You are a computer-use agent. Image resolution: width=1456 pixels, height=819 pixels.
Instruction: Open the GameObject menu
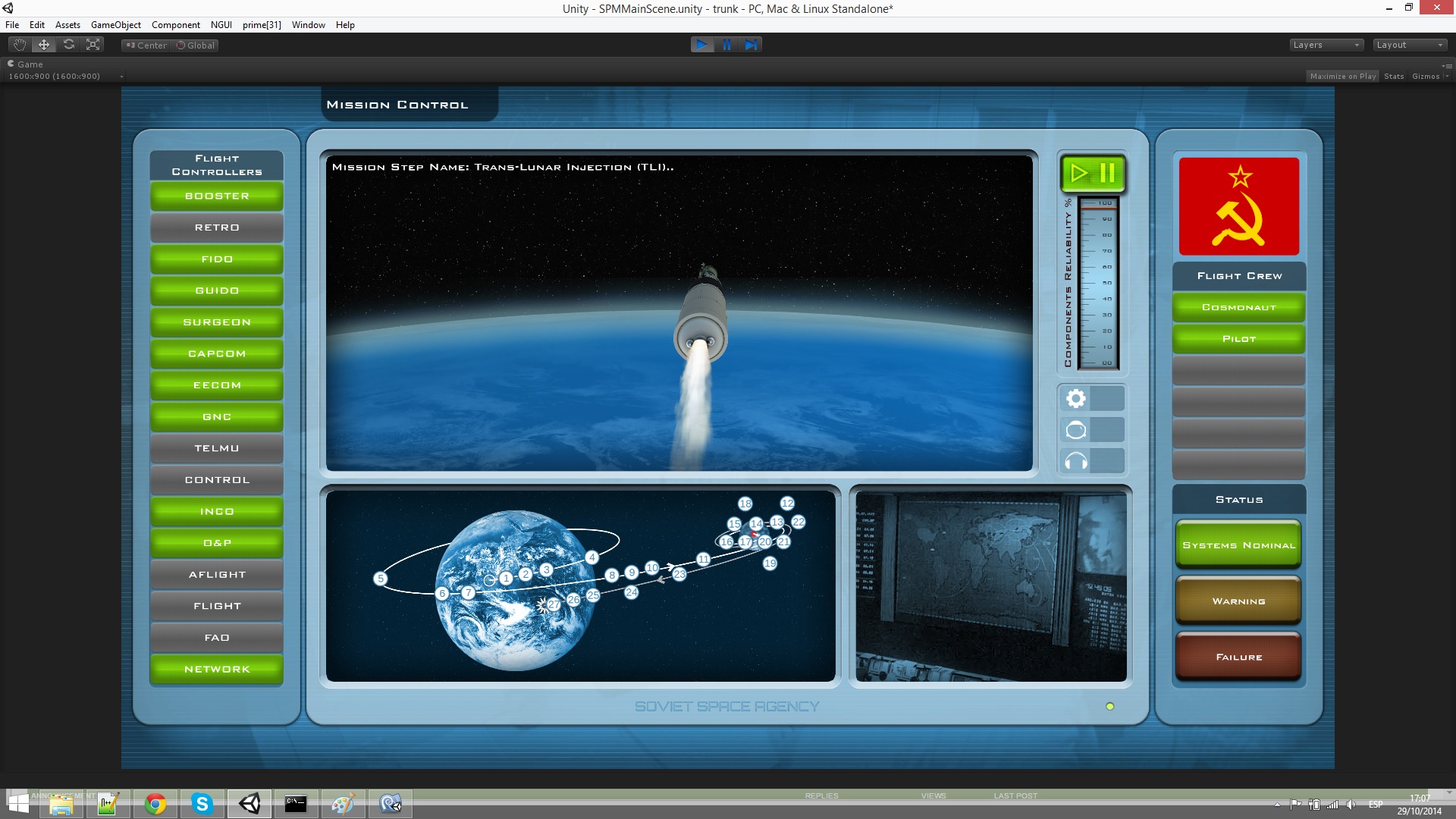(115, 24)
